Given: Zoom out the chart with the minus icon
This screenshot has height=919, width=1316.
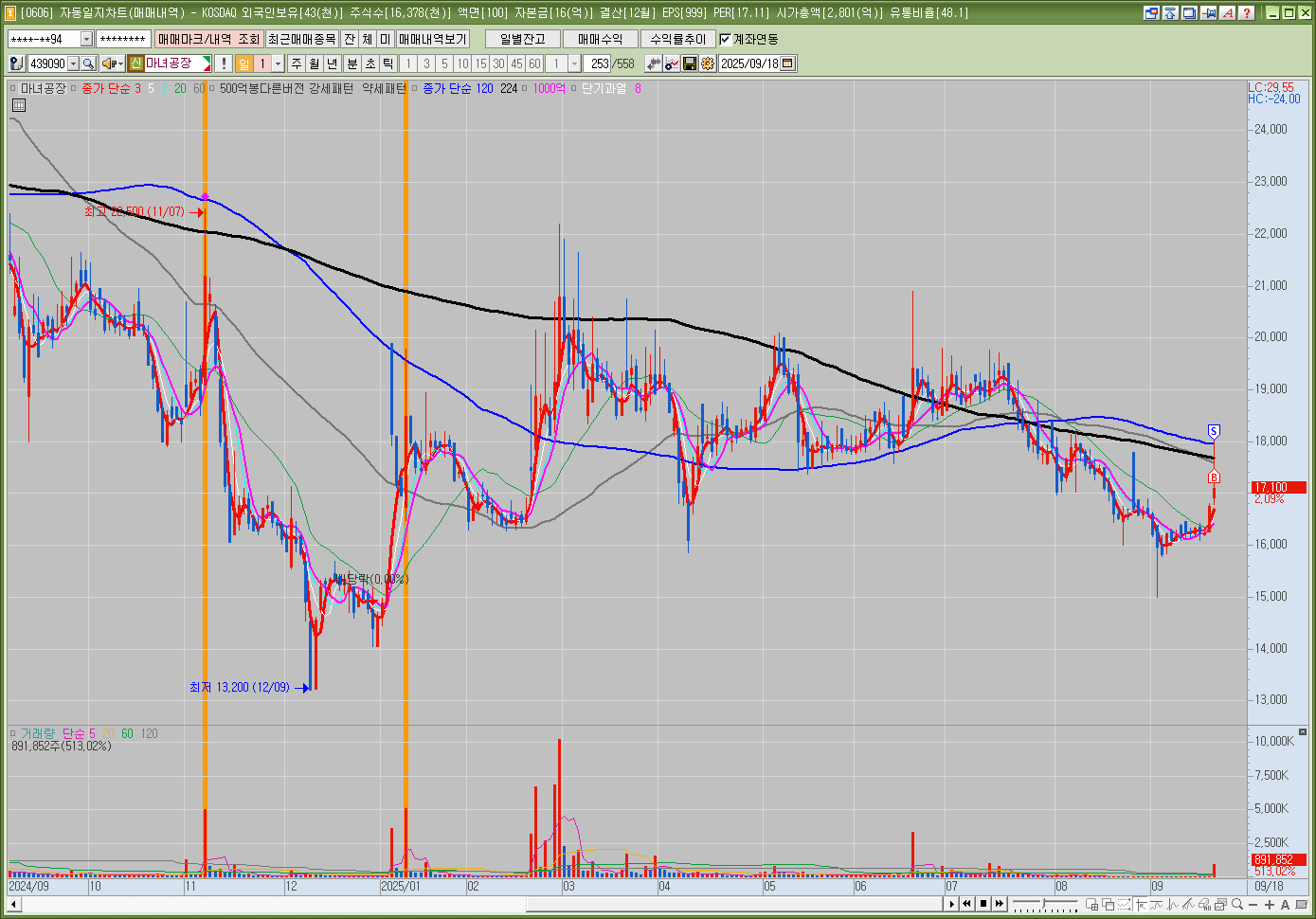Looking at the screenshot, I should click(x=1253, y=904).
